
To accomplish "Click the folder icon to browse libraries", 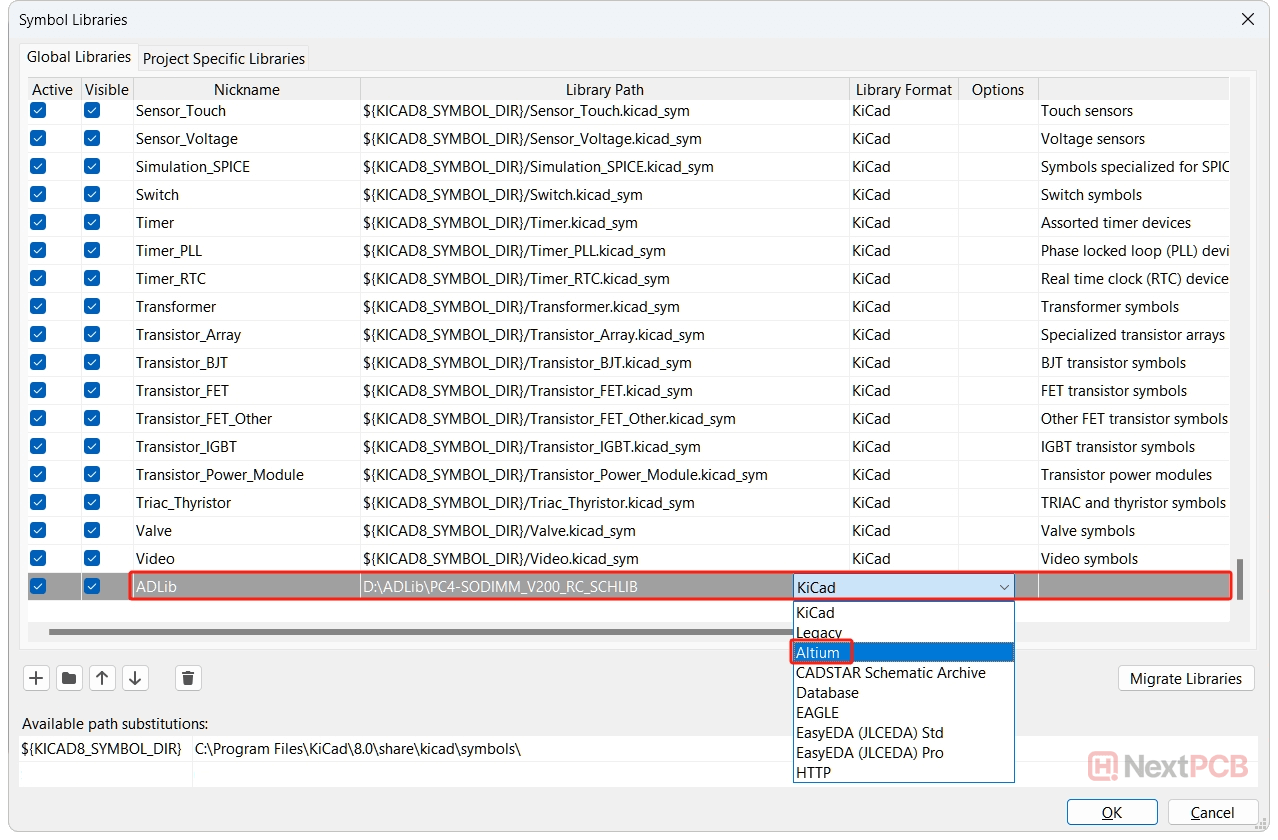I will tap(69, 678).
